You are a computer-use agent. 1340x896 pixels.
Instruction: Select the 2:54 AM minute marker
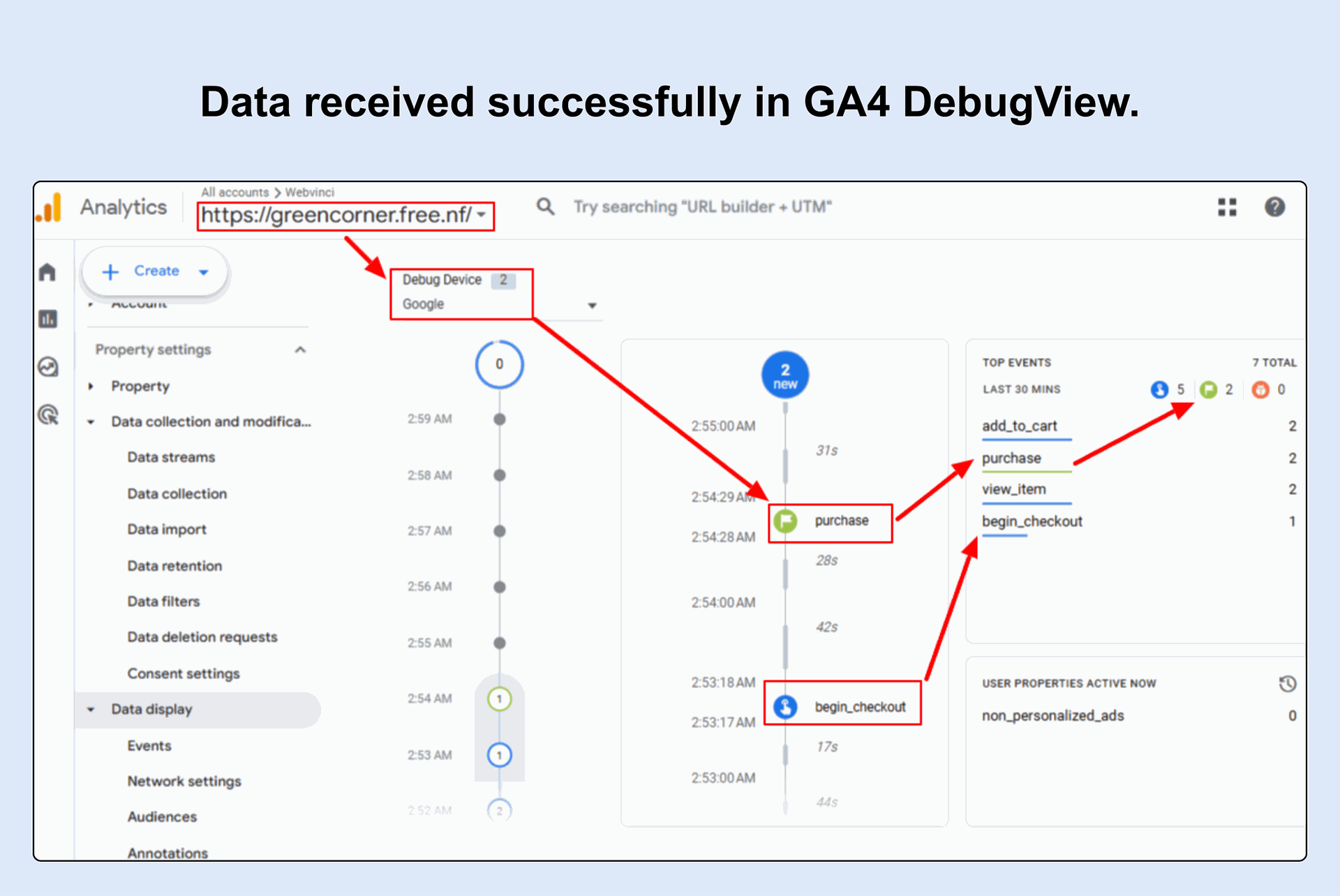click(x=499, y=699)
